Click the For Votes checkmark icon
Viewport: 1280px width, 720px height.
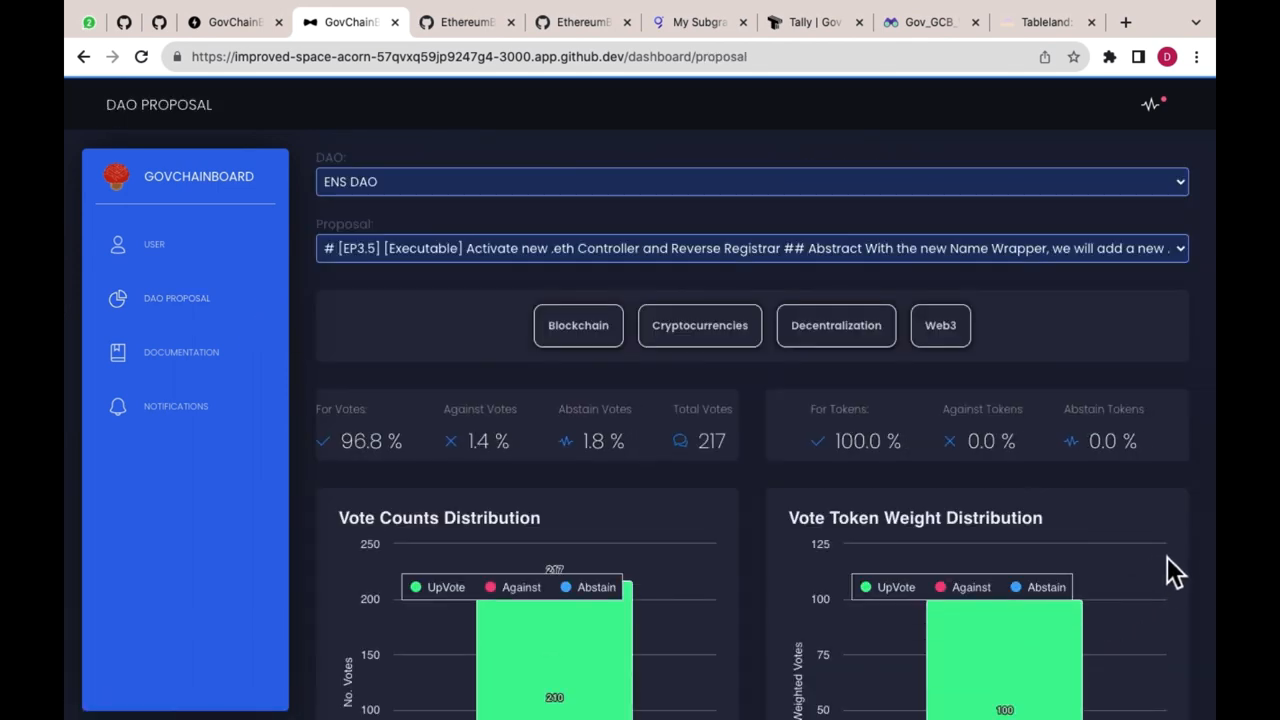coord(323,441)
